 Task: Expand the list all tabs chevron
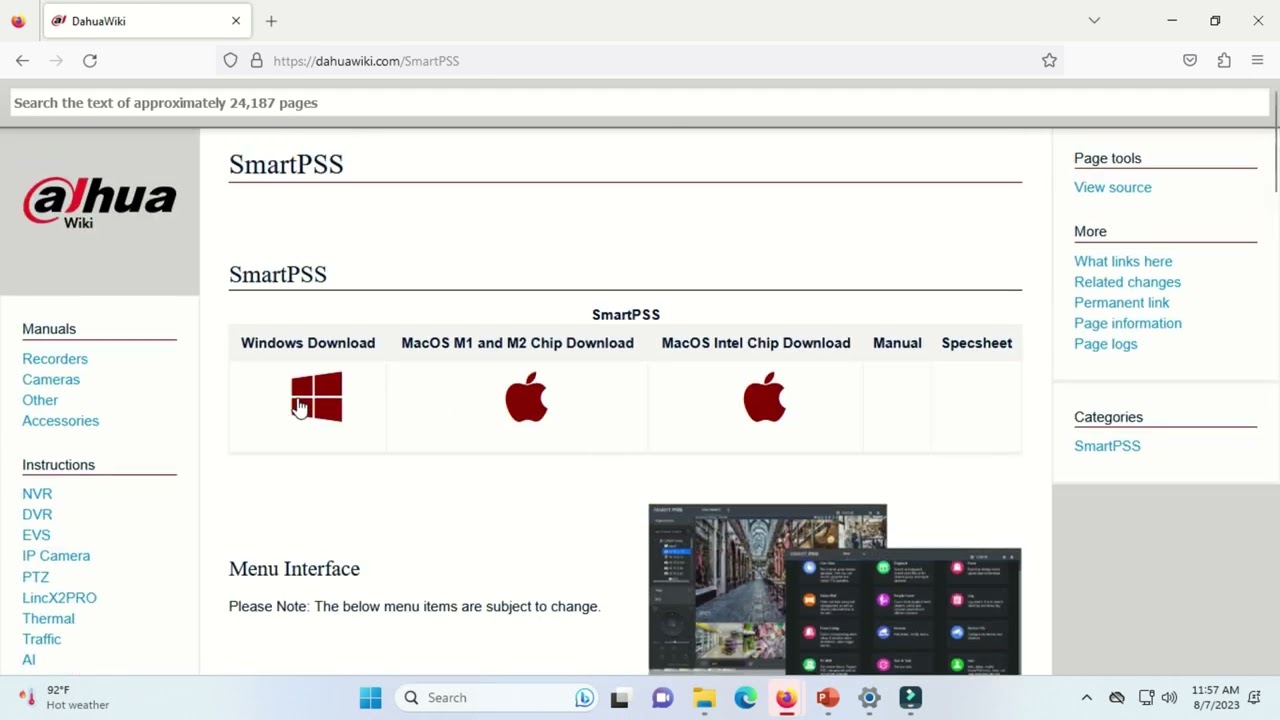pyautogui.click(x=1094, y=21)
